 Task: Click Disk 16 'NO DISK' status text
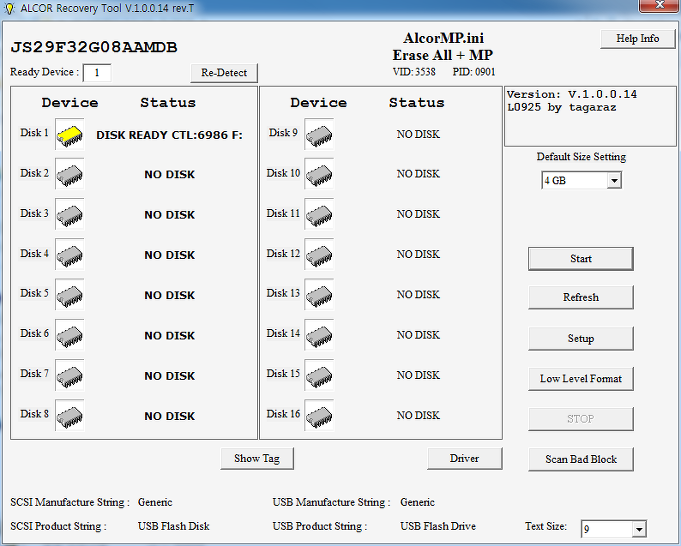click(x=418, y=416)
